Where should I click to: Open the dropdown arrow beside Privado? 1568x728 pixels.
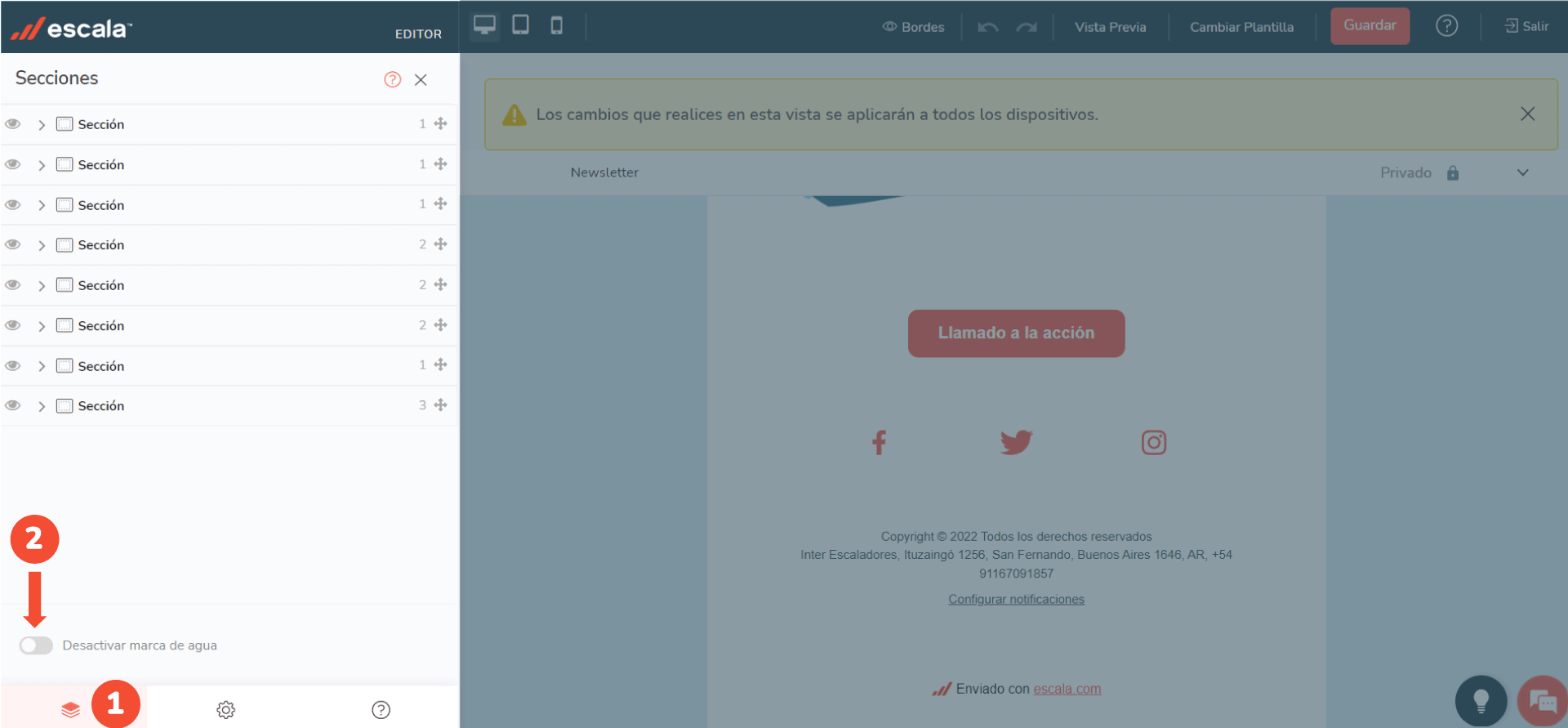pos(1522,172)
